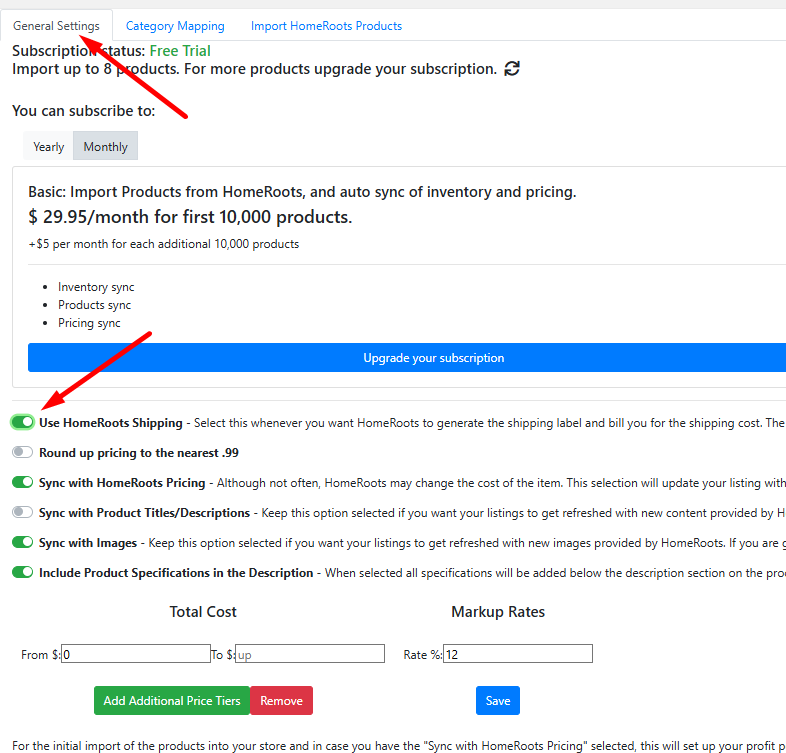The height and width of the screenshot is (753, 786).
Task: Click the Markup Rates heading
Action: pyautogui.click(x=498, y=612)
